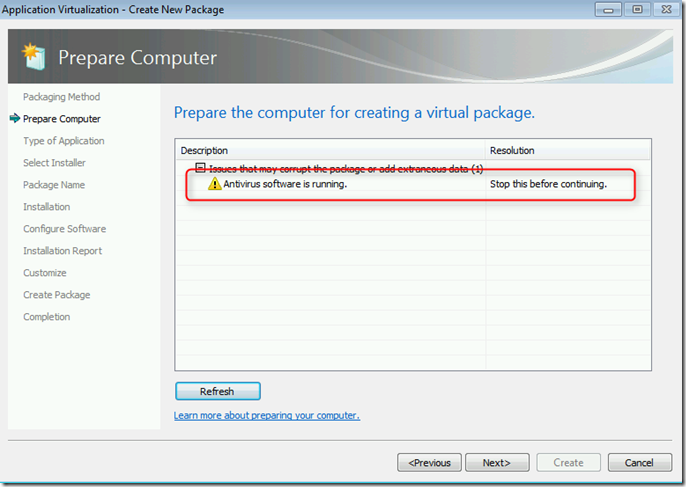
Task: Select the Type of Application step
Action: click(x=64, y=141)
